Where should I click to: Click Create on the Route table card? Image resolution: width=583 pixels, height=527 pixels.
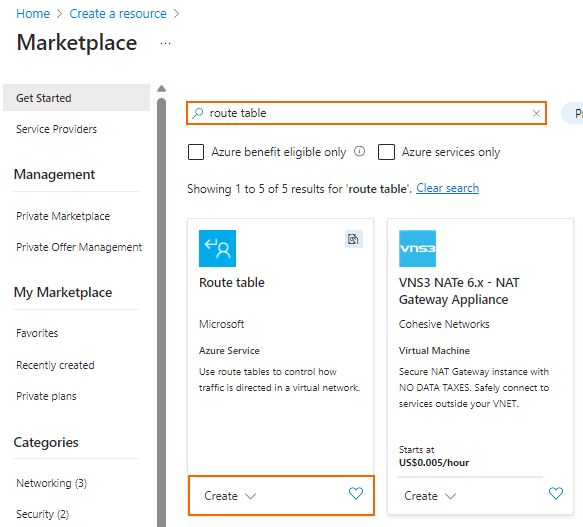(221, 496)
